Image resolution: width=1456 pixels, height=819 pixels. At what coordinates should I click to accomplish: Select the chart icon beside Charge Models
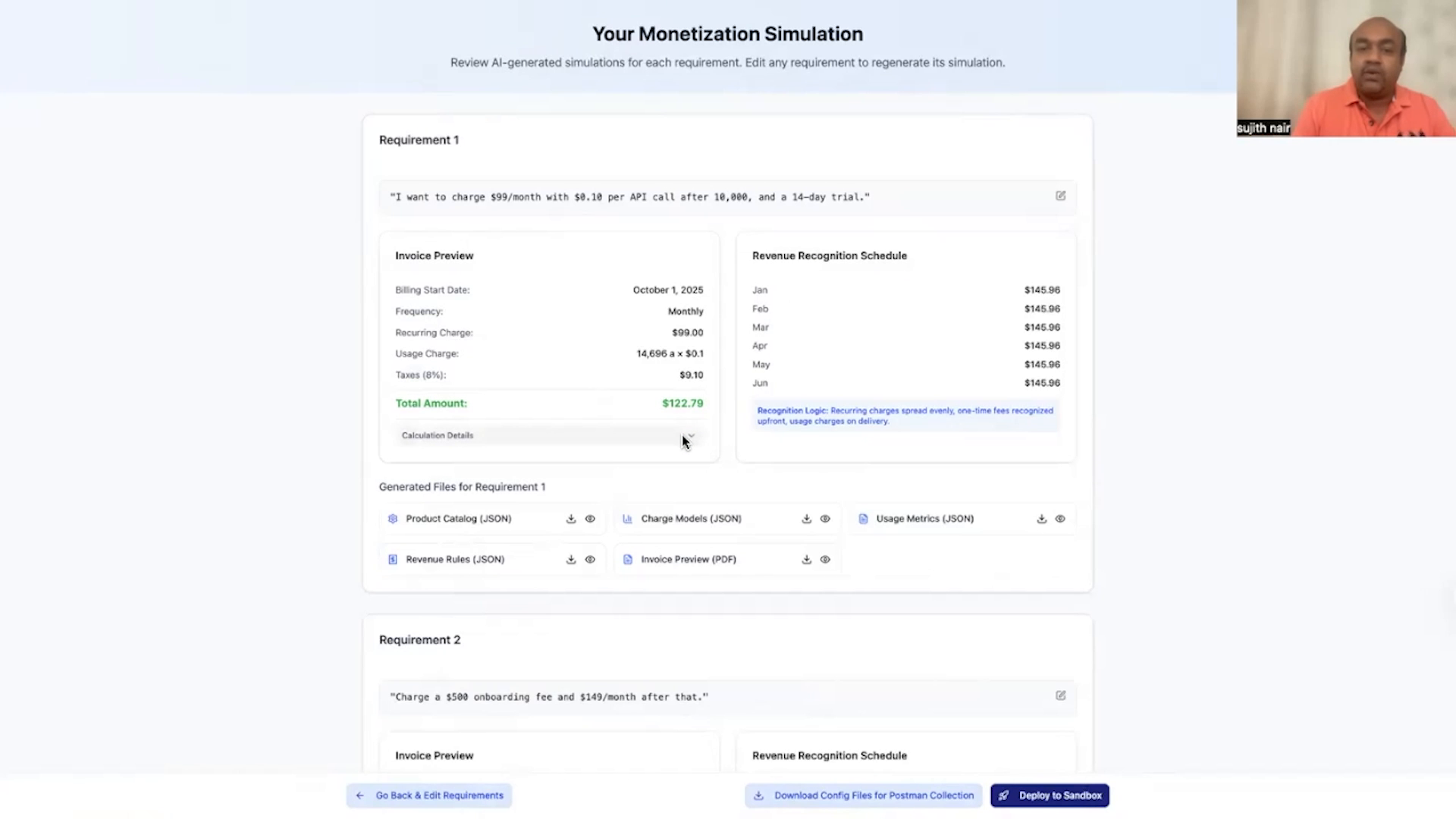tap(627, 518)
